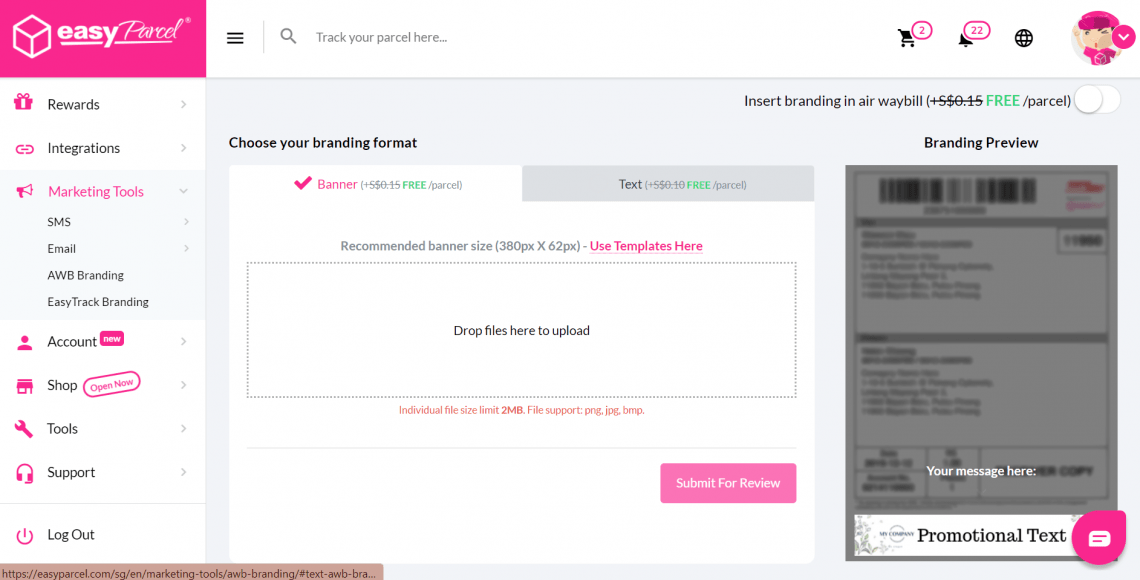Open the shopping cart icon

click(906, 38)
